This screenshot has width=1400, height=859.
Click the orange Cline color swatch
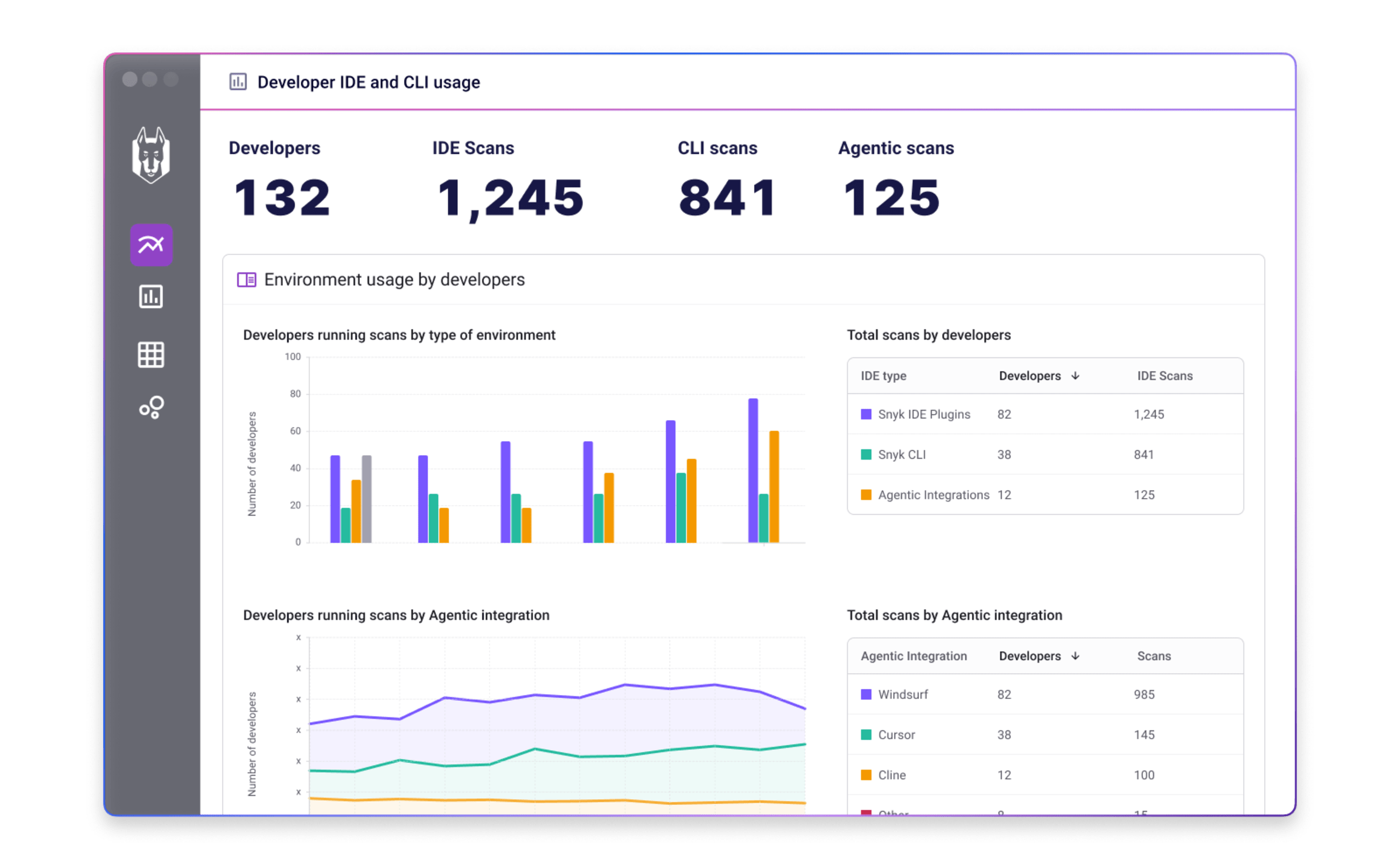[x=866, y=775]
